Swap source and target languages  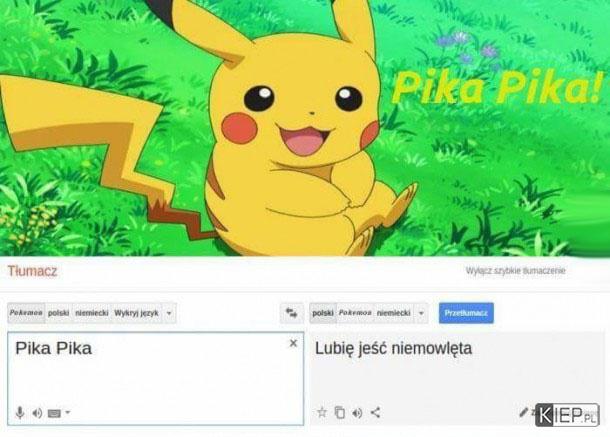click(291, 313)
